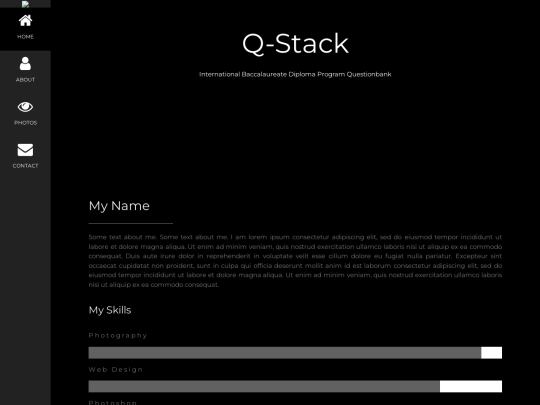The width and height of the screenshot is (540, 405).
Task: Click the Web Design skill bar
Action: [x=295, y=386]
